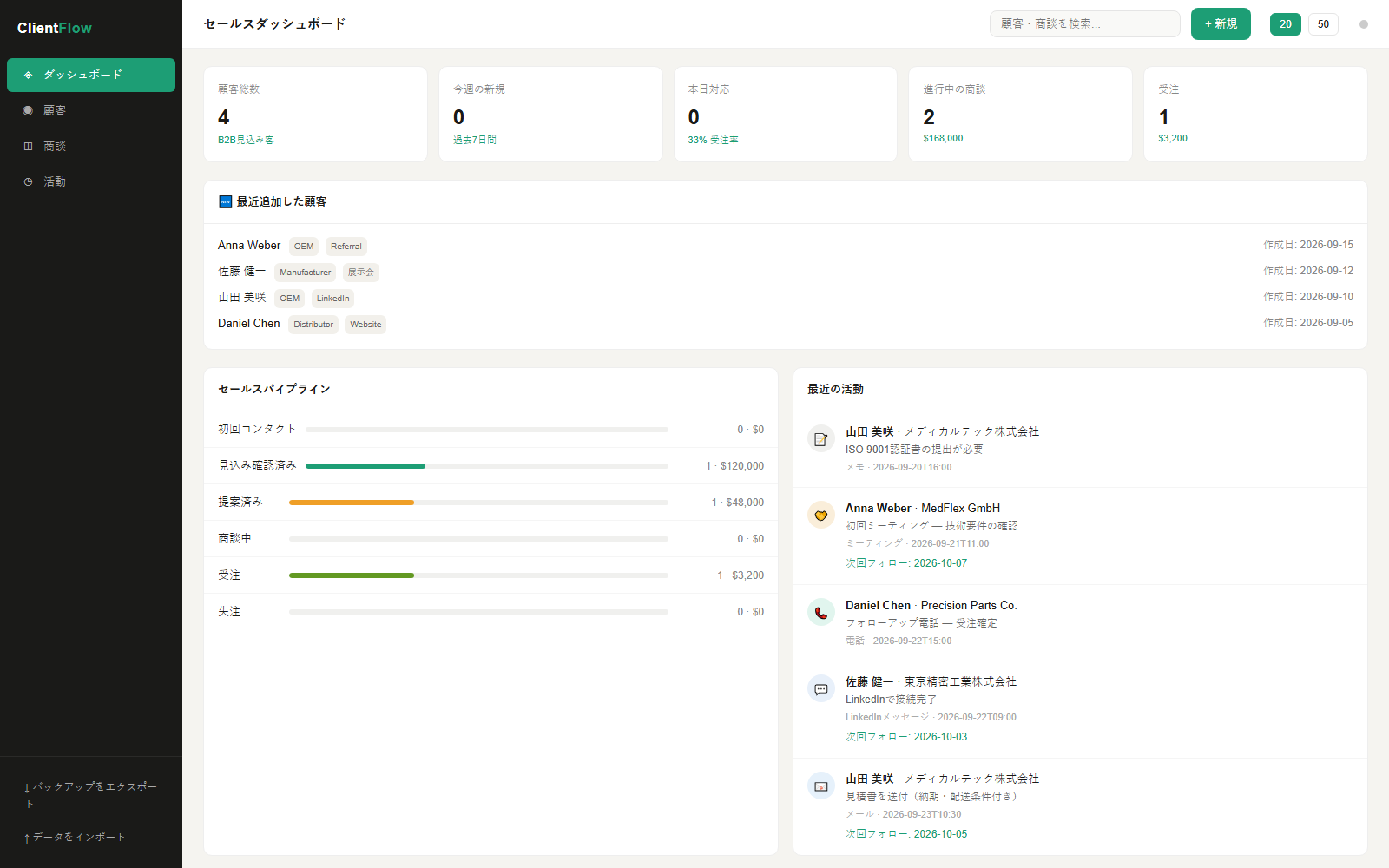Click the NEW badge icon beside 最近追加した顧客
The height and width of the screenshot is (868, 1389).
(x=225, y=201)
